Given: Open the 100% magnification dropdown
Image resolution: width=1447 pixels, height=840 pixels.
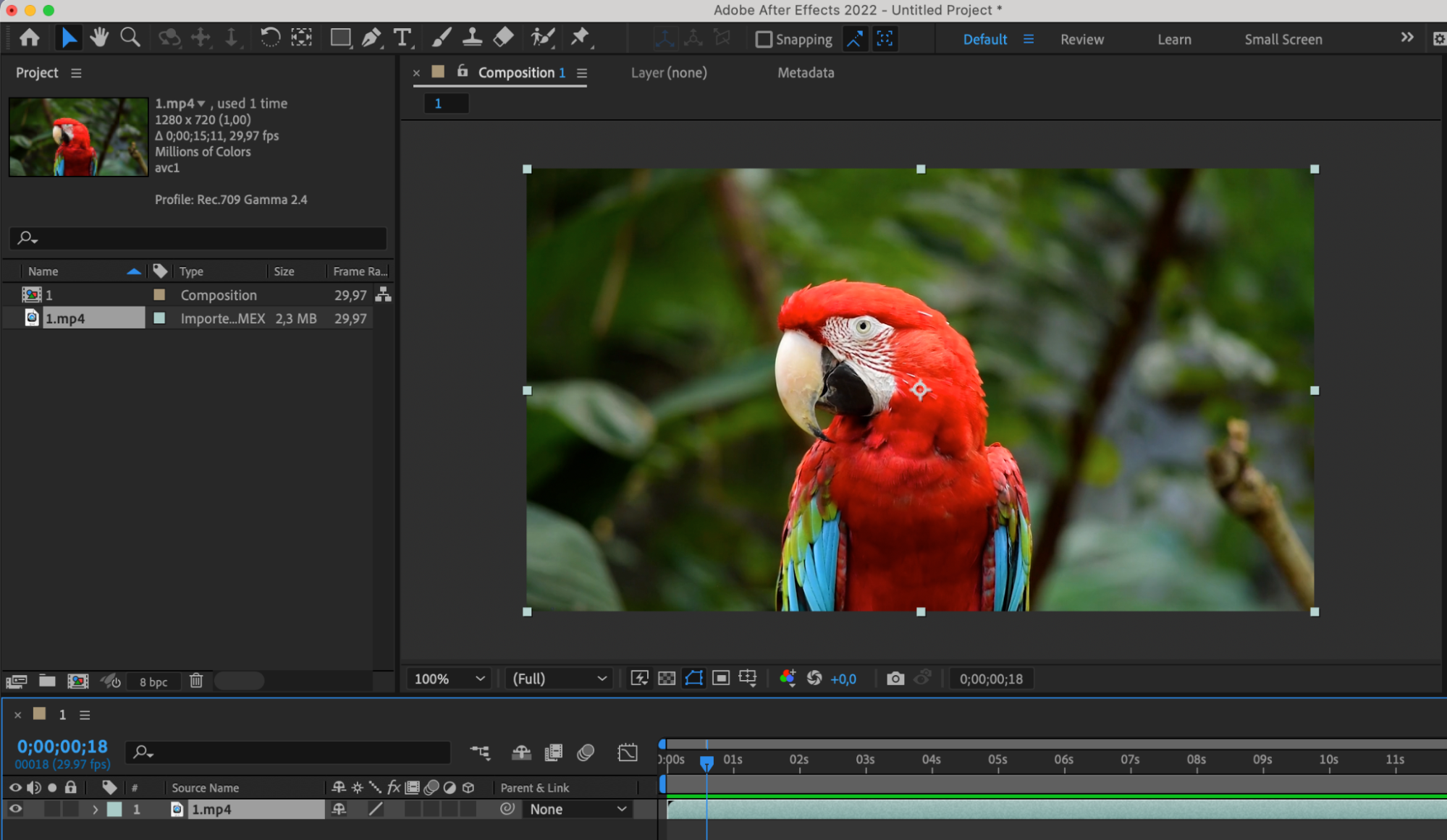Looking at the screenshot, I should [x=448, y=679].
